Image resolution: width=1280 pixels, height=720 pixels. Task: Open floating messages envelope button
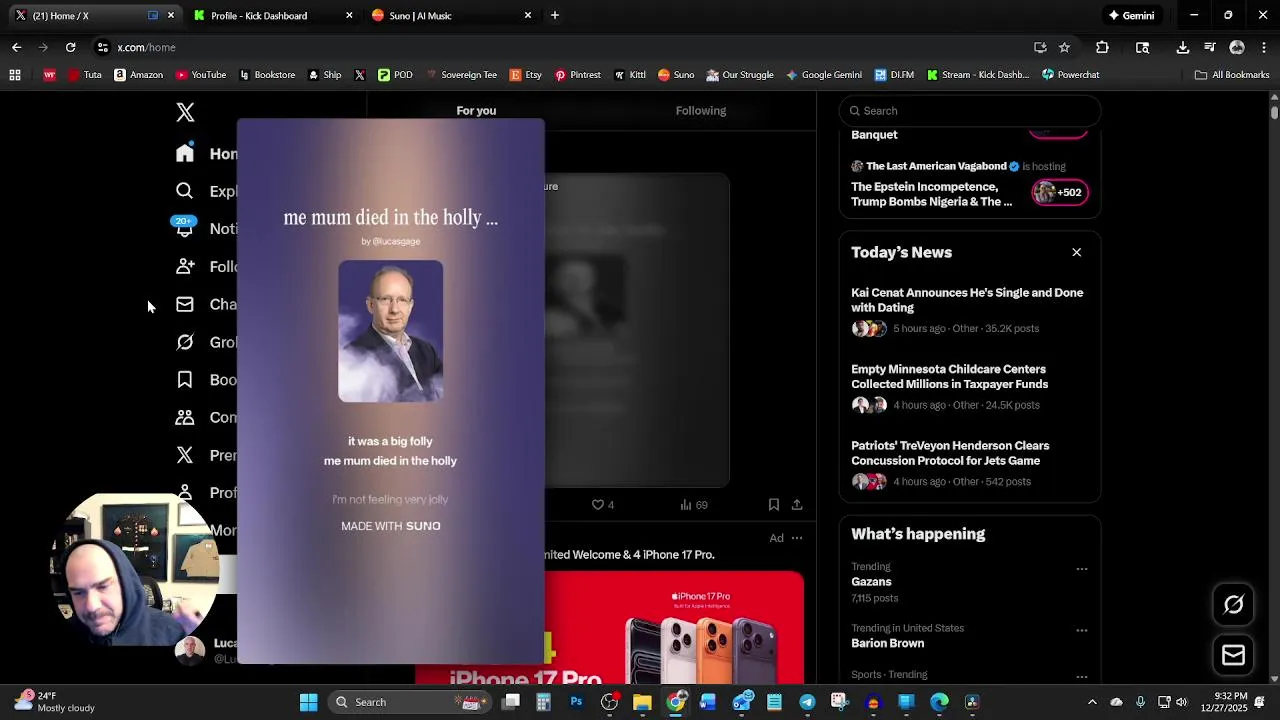[1233, 655]
